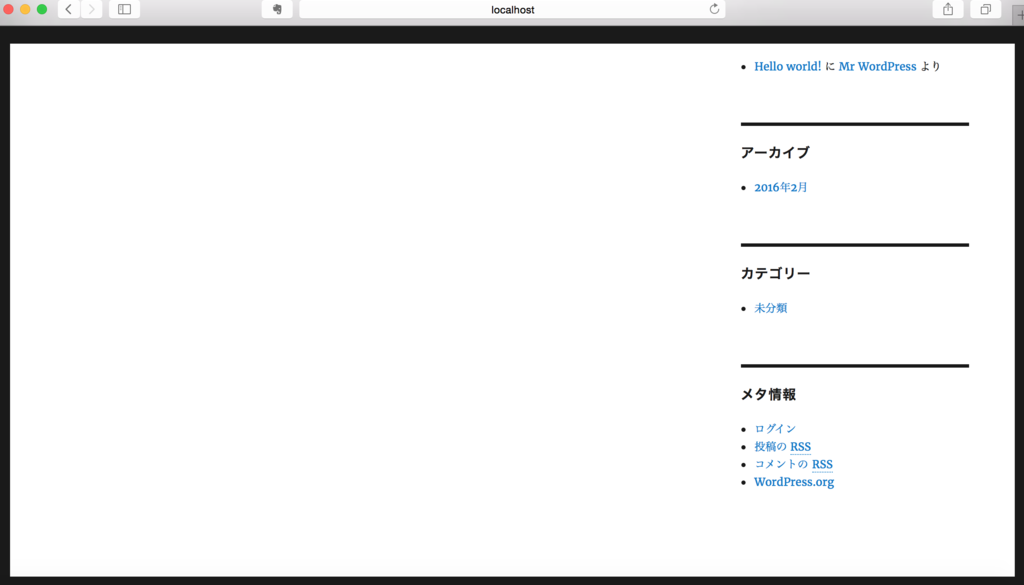Open the 未分類 category
Screen dimensions: 1024x585
[x=771, y=308]
